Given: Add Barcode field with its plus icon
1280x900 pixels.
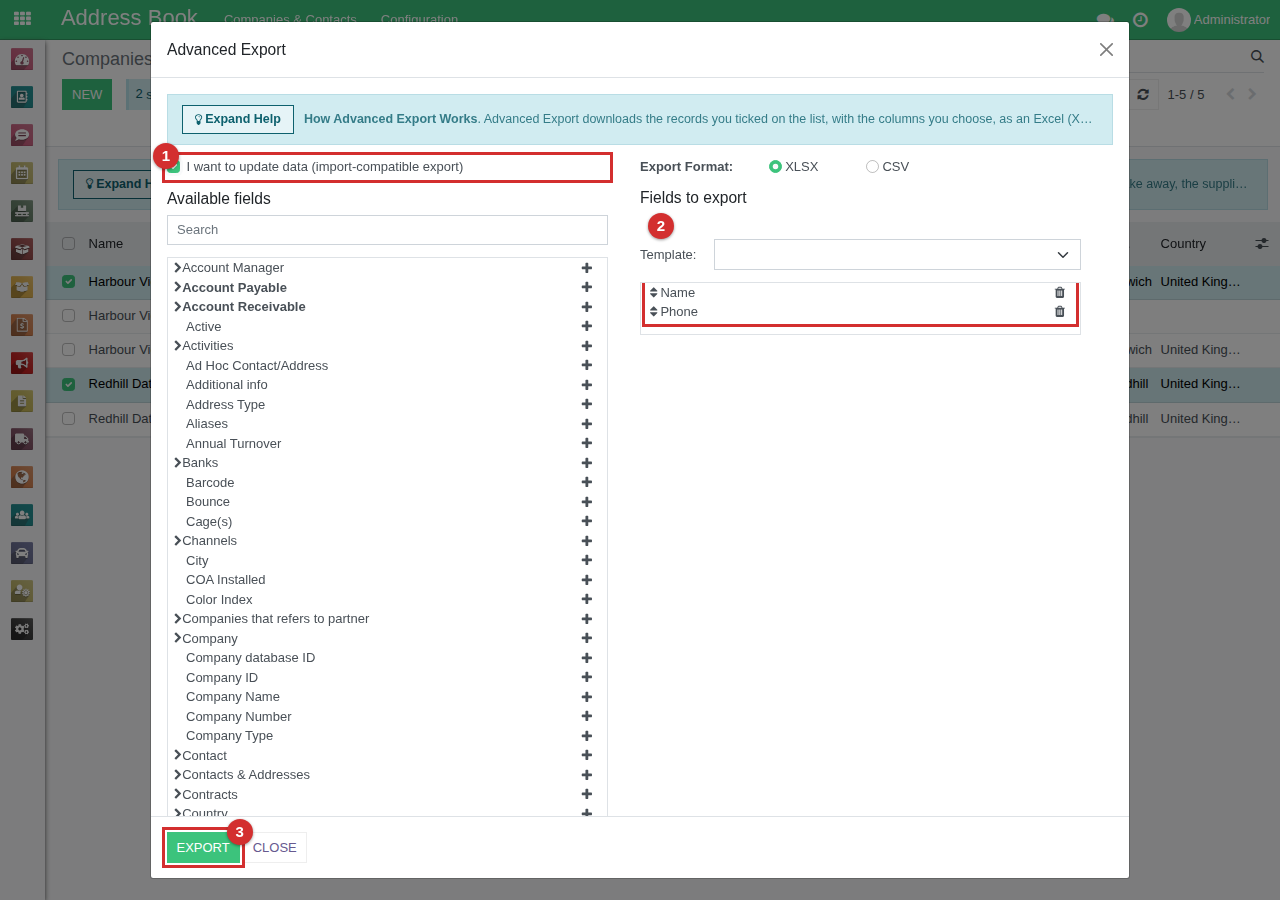Looking at the screenshot, I should pyautogui.click(x=587, y=482).
